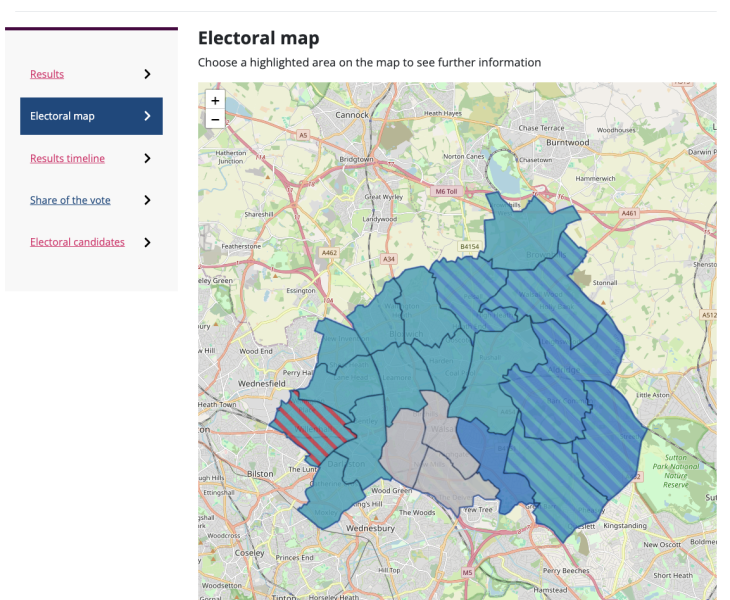The width and height of the screenshot is (730, 600).
Task: Click the Wednesfield town label
Action: [x=262, y=384]
